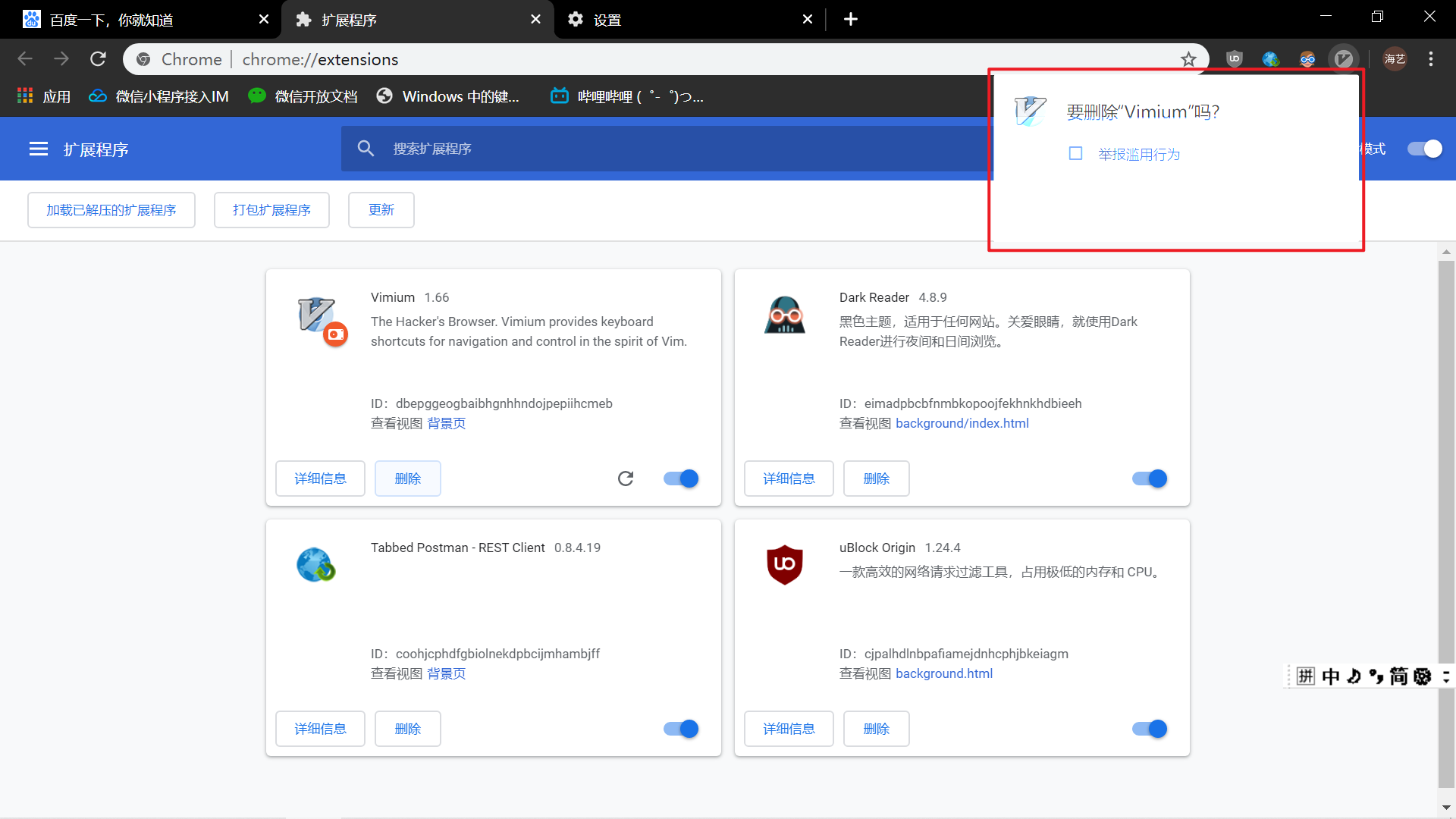
Task: Open 哔哩哔哩 bookmark
Action: 627,96
